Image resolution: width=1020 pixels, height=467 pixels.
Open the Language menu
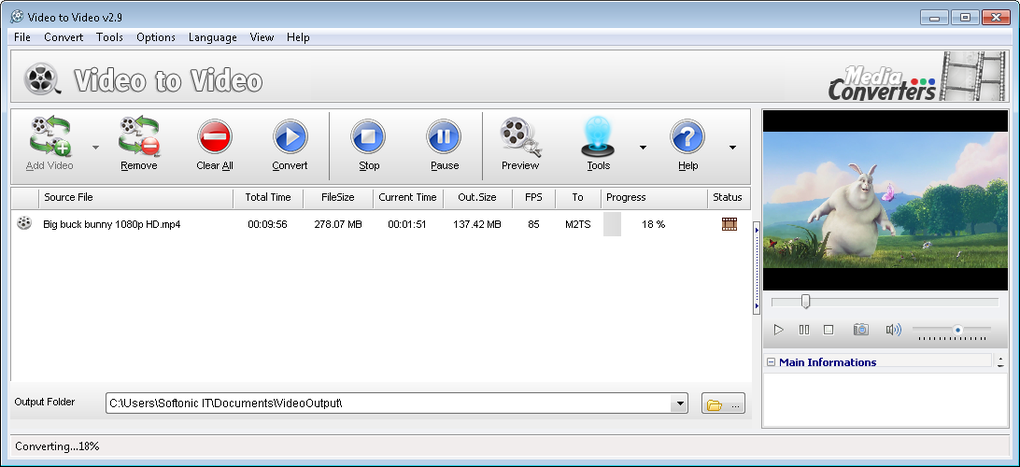click(x=212, y=37)
